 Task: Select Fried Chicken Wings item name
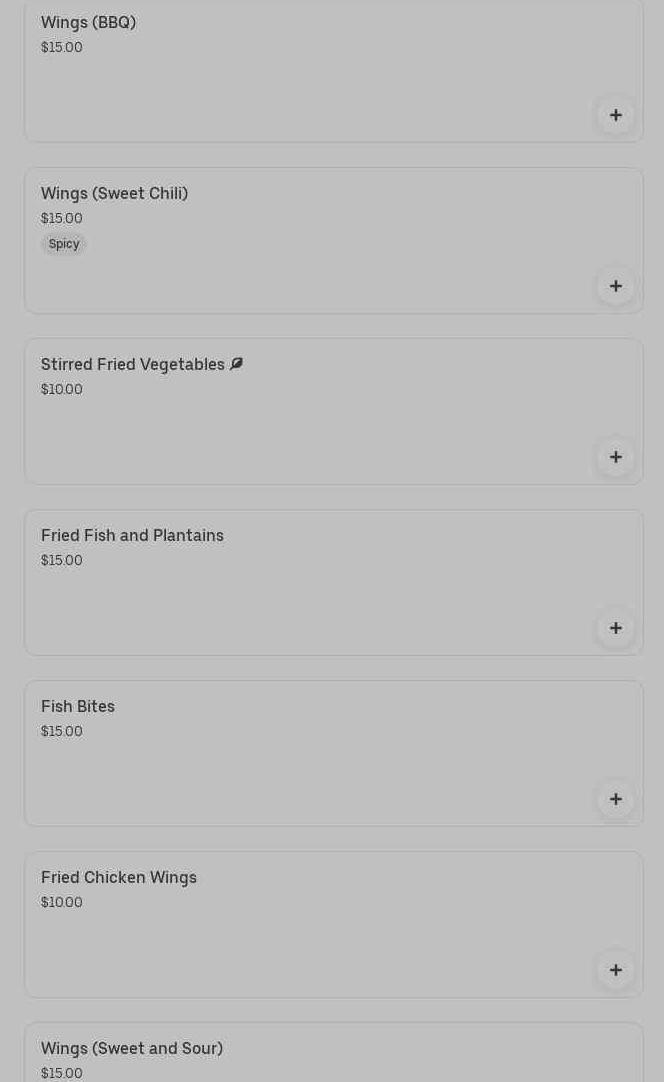click(x=119, y=877)
